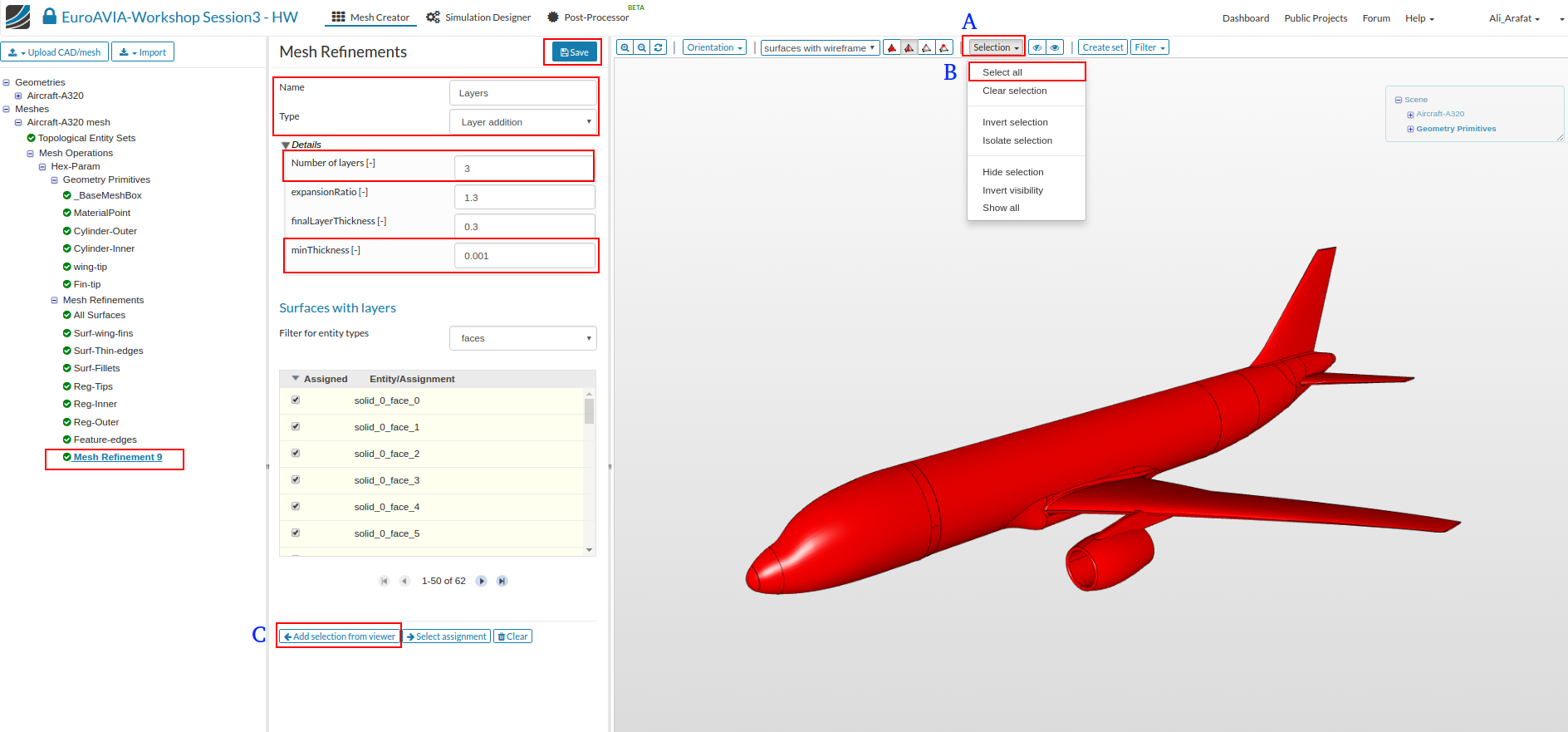This screenshot has width=1568, height=732.
Task: Click the green check icon beside Reg-Outer
Action: click(66, 422)
